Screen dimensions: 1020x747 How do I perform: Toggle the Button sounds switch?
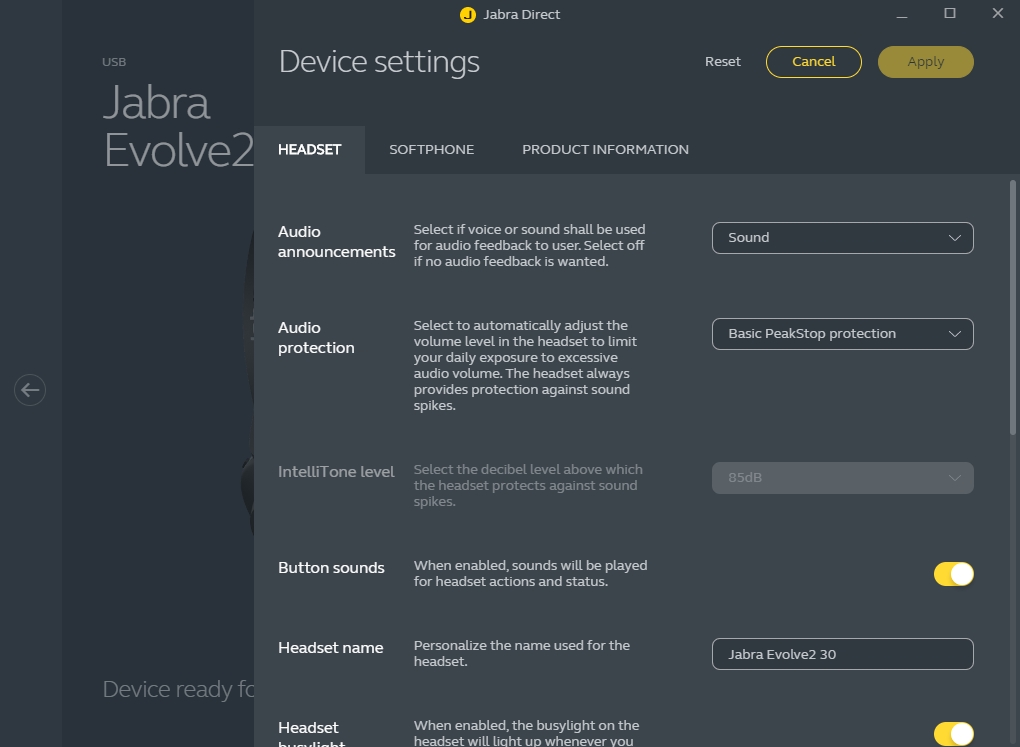point(954,574)
